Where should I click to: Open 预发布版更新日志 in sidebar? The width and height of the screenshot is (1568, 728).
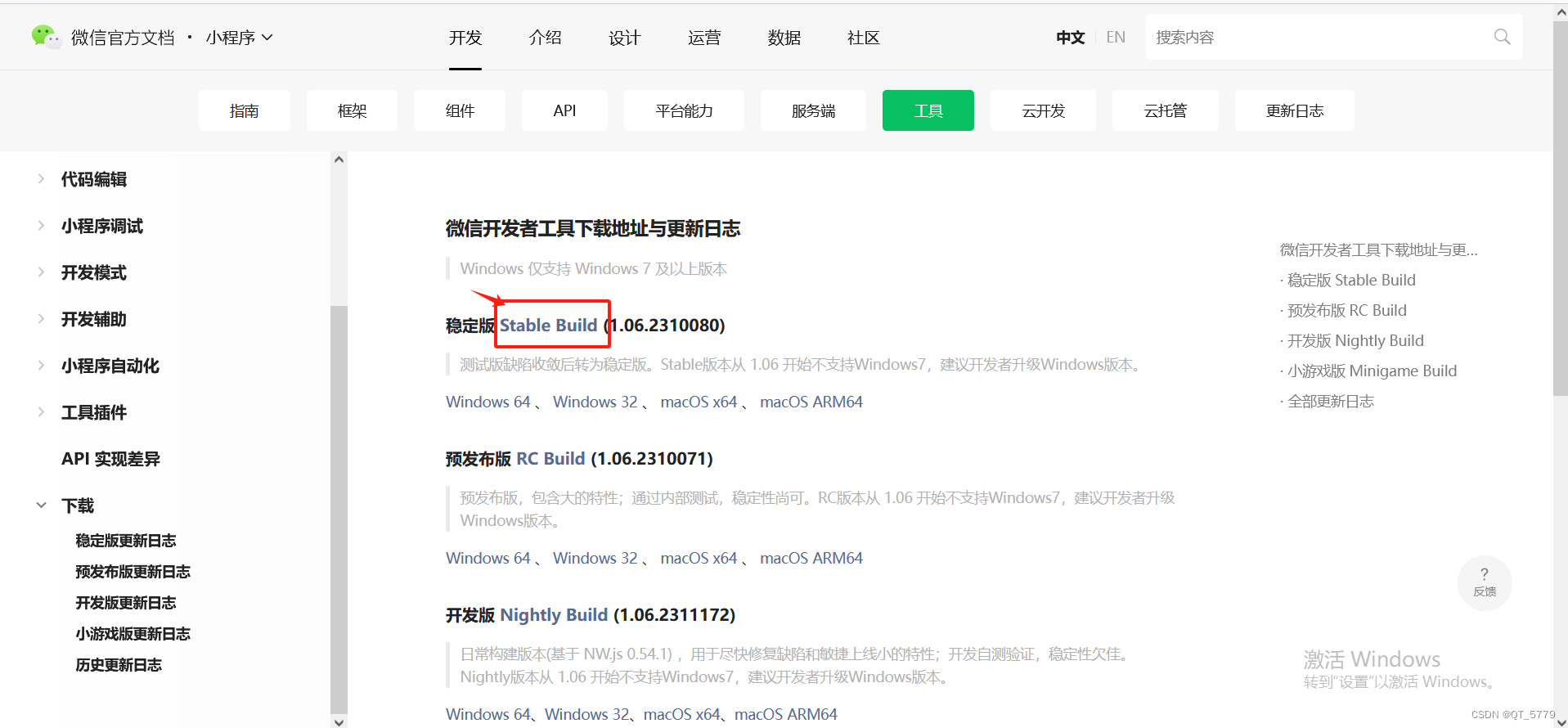tap(133, 572)
